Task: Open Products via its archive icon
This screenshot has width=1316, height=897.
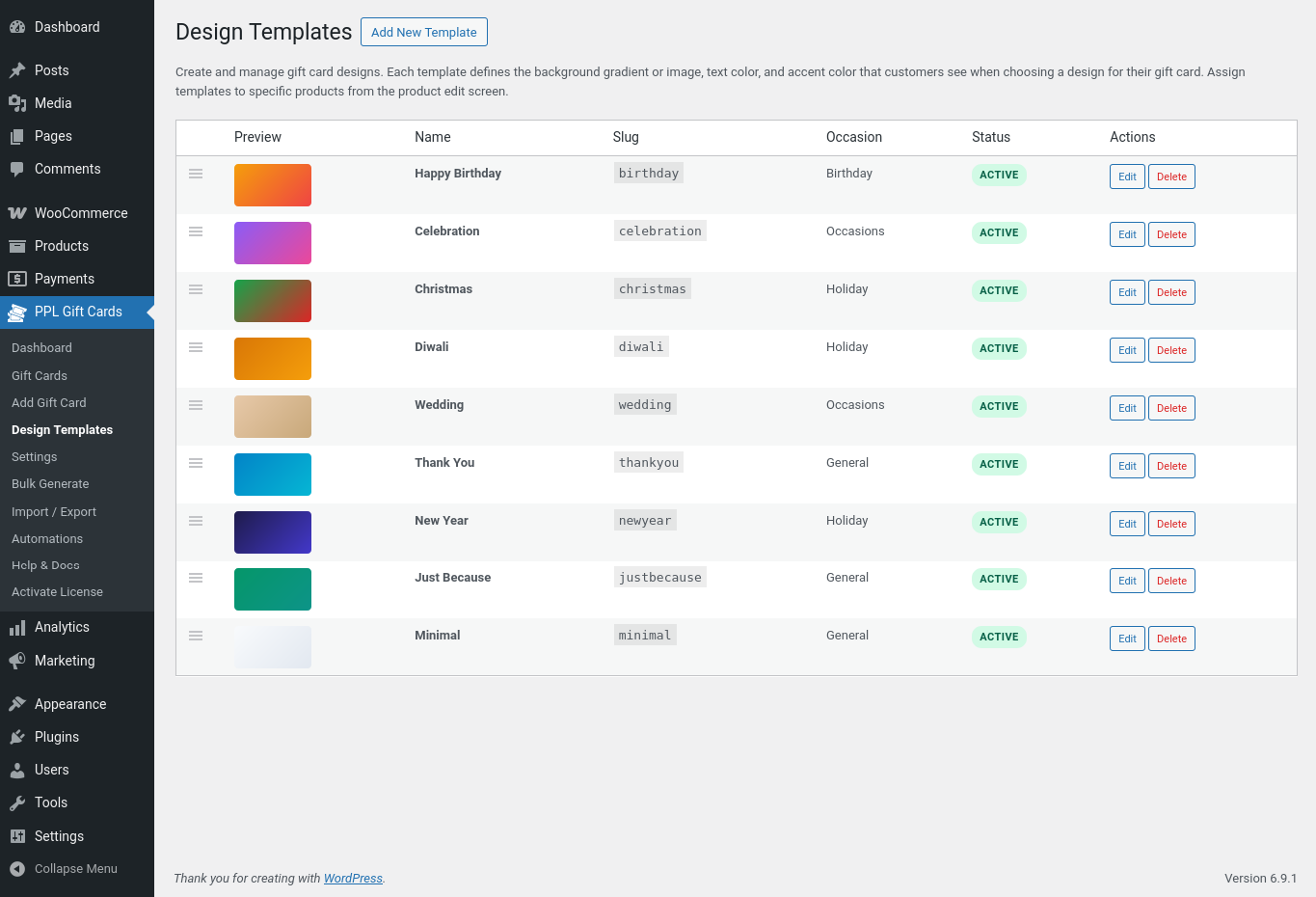Action: [17, 246]
